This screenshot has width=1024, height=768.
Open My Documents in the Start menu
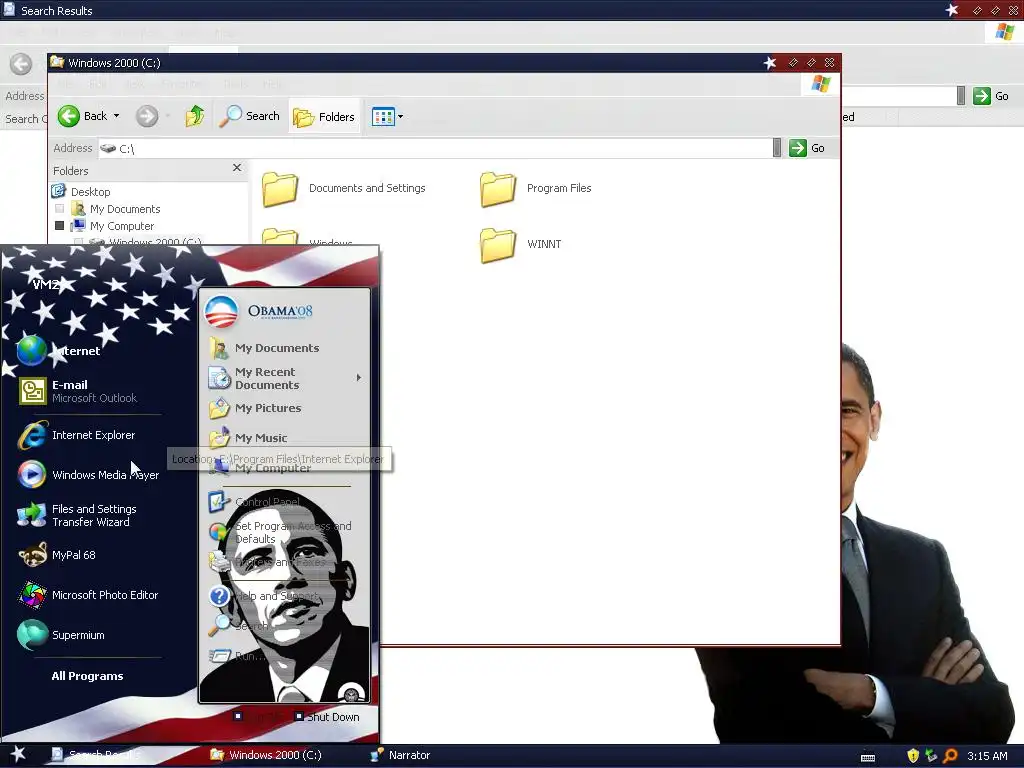(x=264, y=348)
